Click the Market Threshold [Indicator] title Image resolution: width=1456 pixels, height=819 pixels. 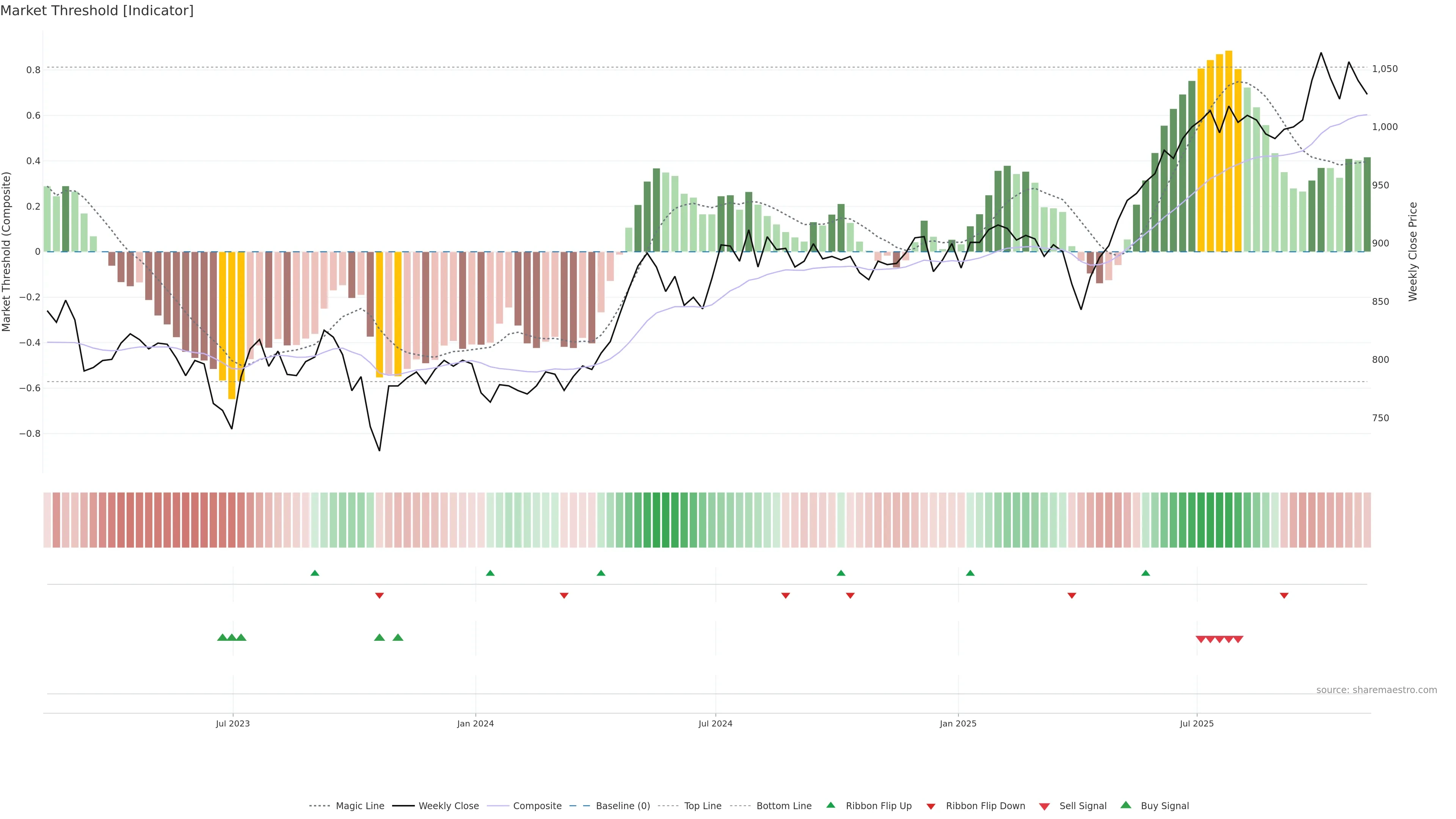coord(97,11)
